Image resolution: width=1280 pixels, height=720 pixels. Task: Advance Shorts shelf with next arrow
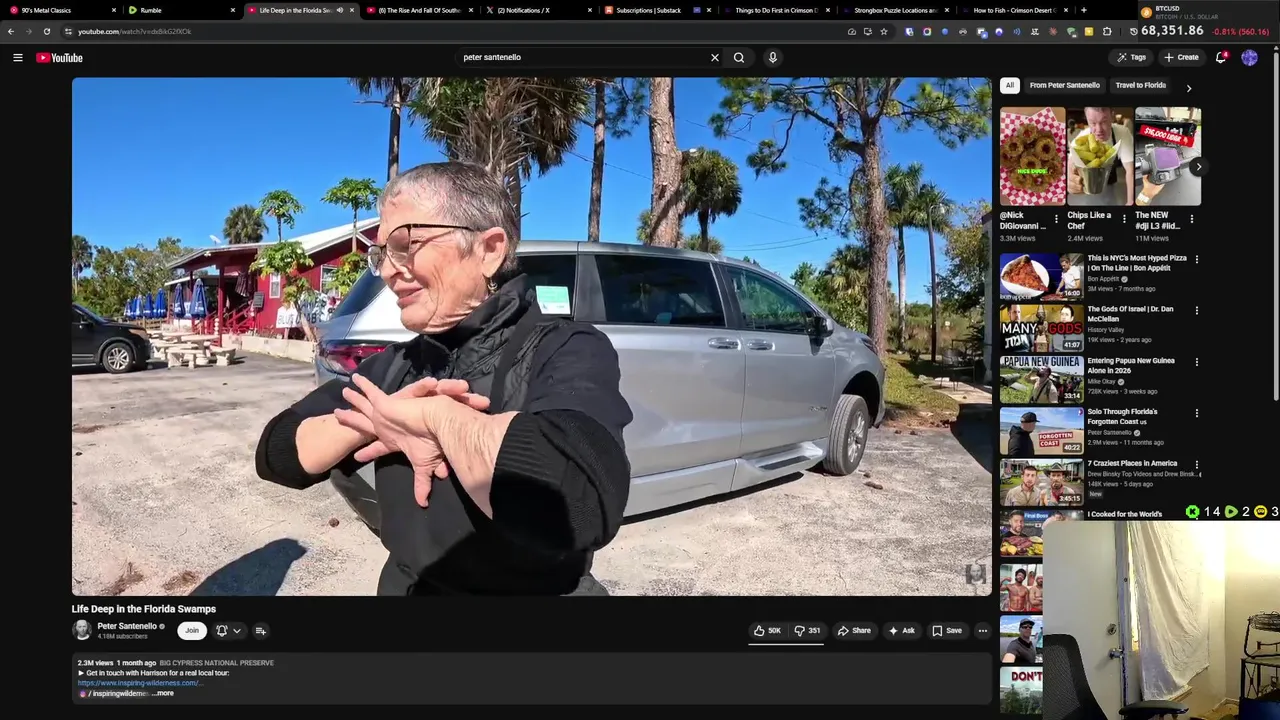click(x=1197, y=167)
